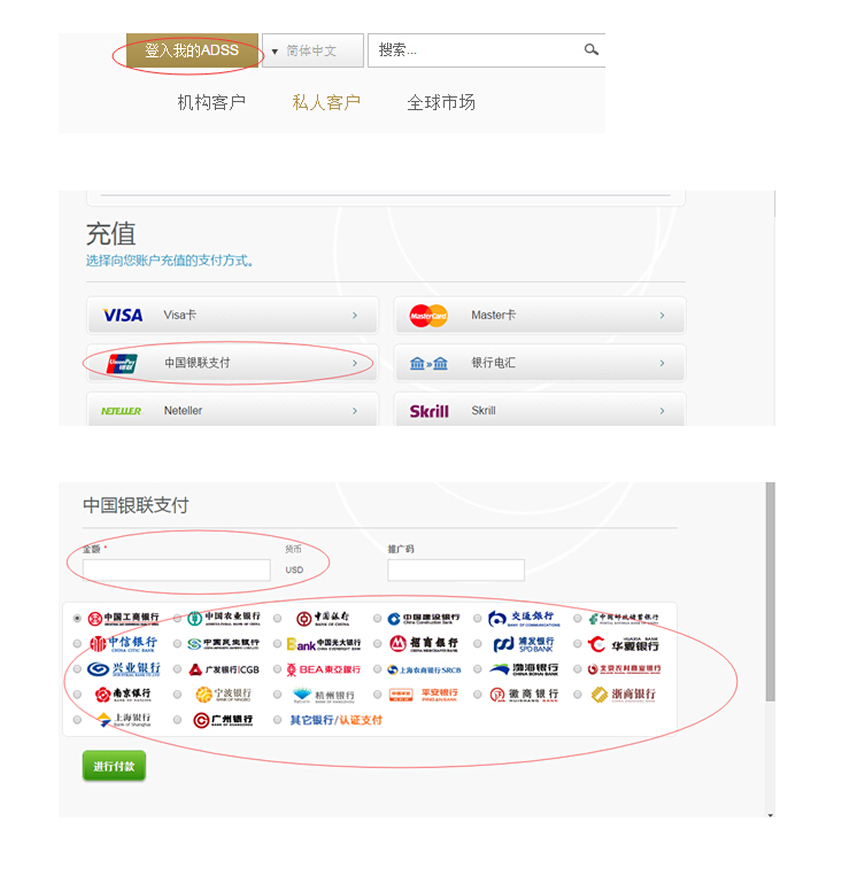Select the 中国建设银行 radio button
This screenshot has width=850, height=884.
pos(377,618)
